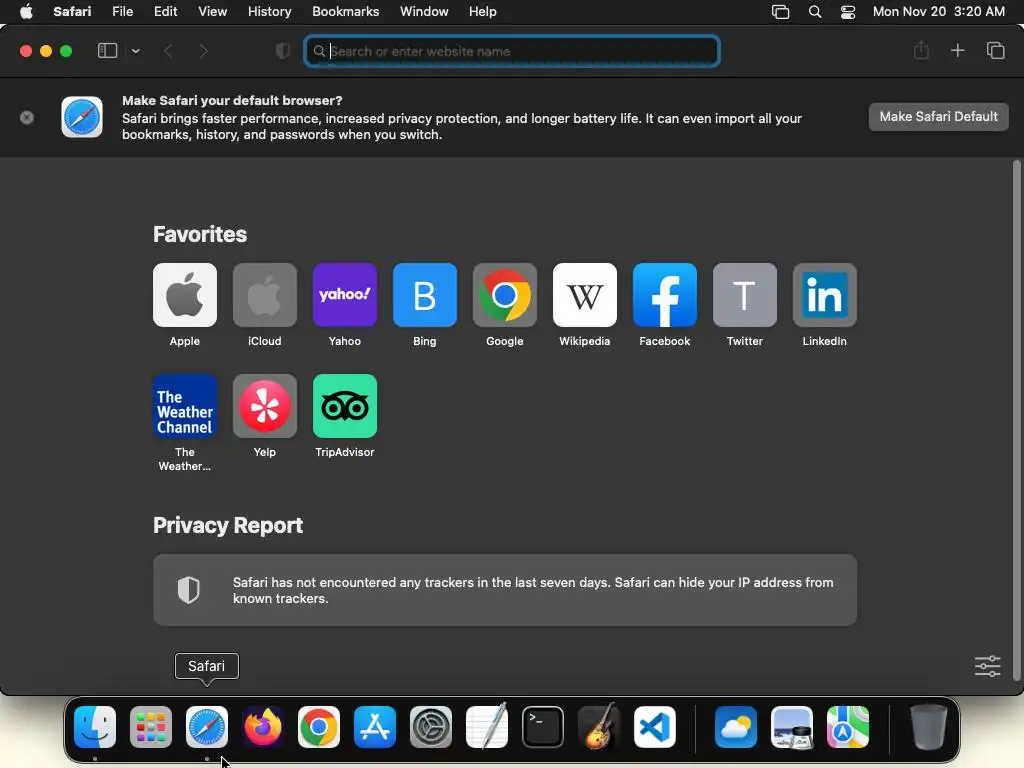Open the iCloud favorite
The height and width of the screenshot is (768, 1024).
tap(264, 295)
